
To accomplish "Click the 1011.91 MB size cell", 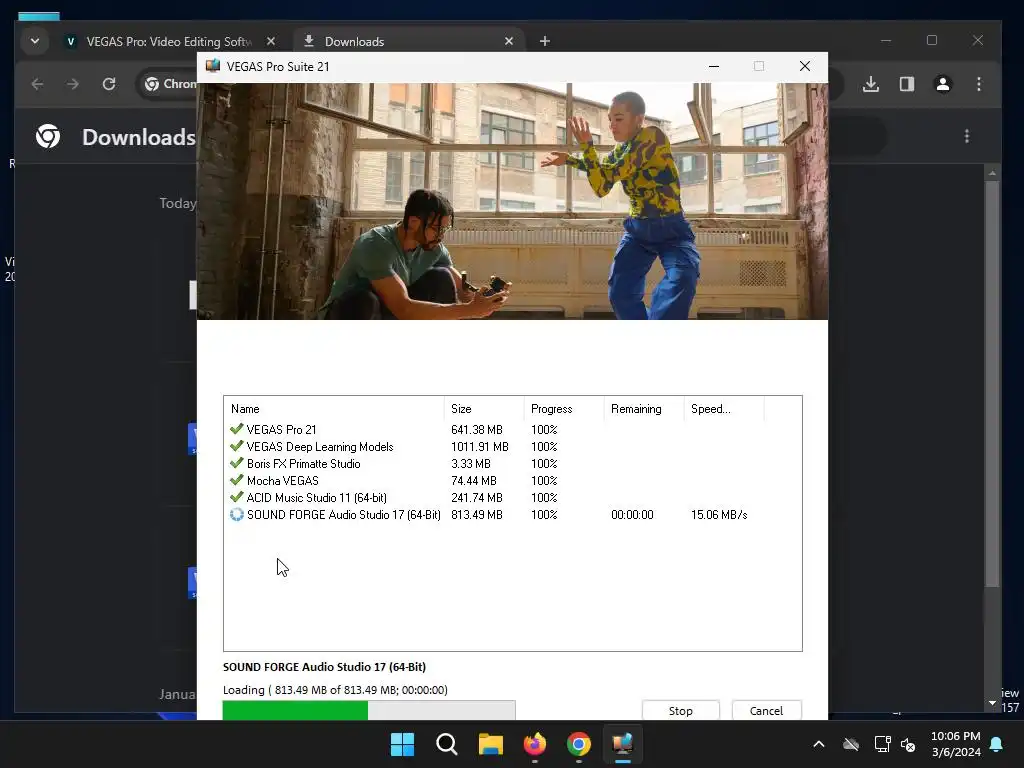I will click(479, 447).
